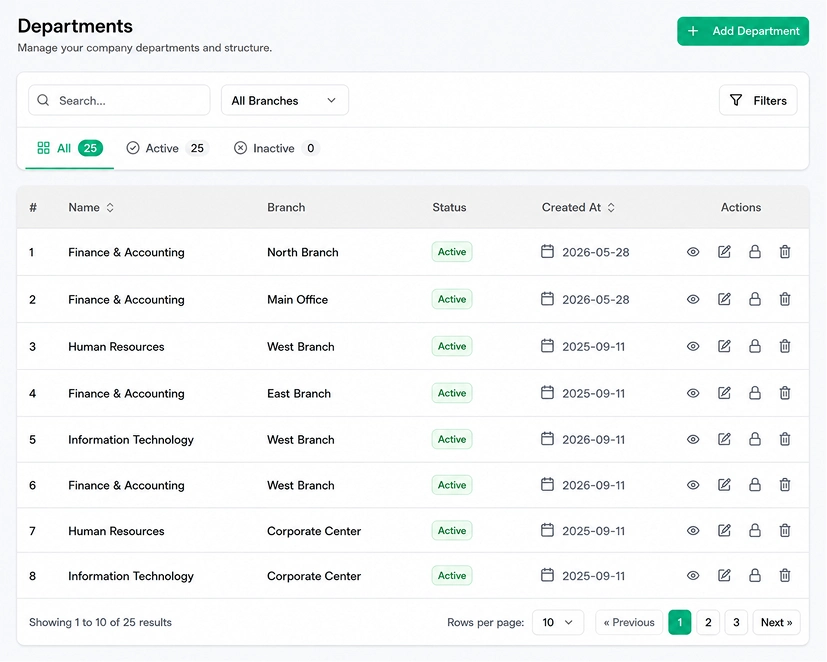Delete row 1 North Branch department

pyautogui.click(x=785, y=252)
